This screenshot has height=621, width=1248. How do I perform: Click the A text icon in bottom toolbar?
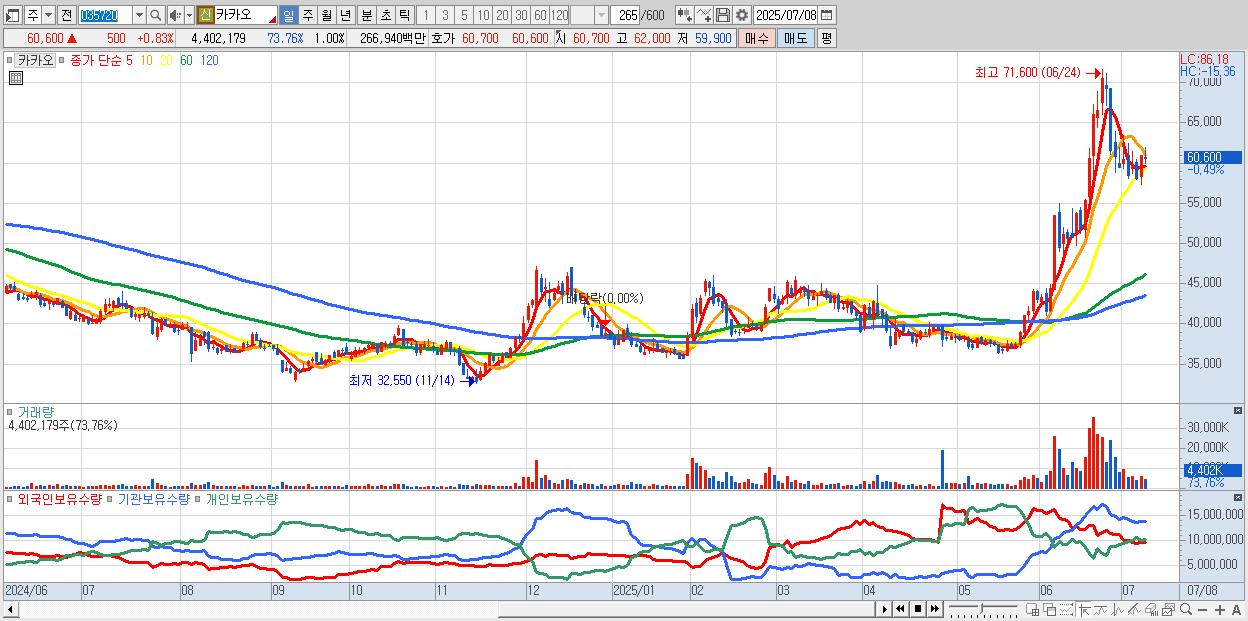pos(1236,609)
